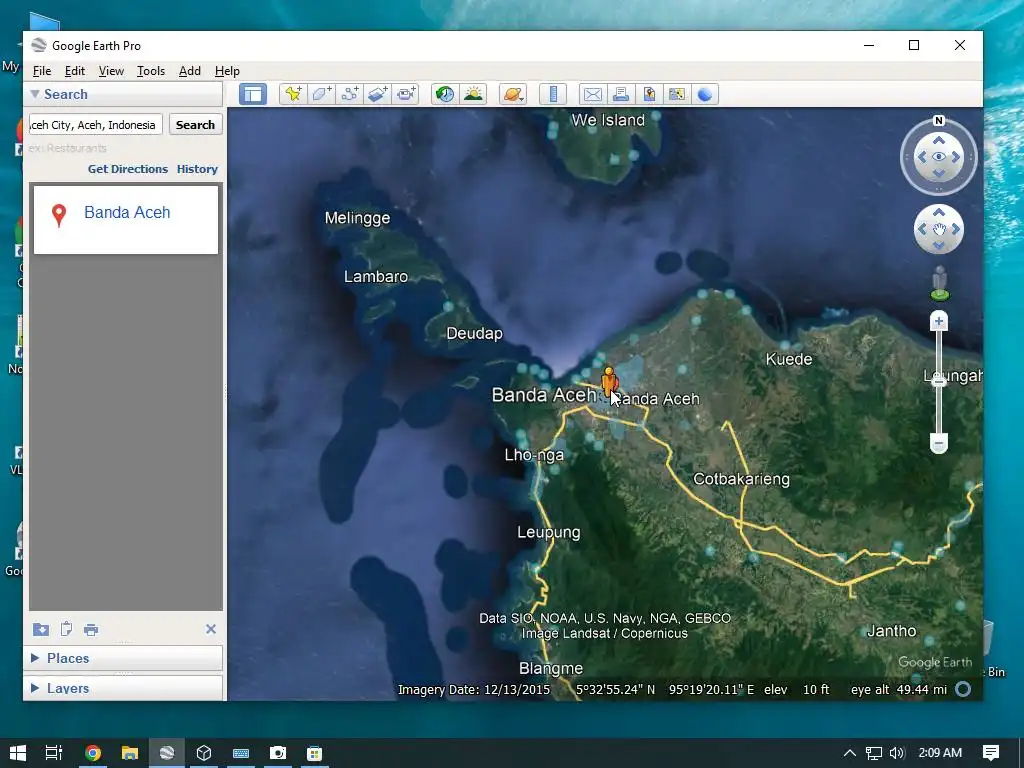
Task: Show hidden tray icons chevron
Action: point(850,753)
